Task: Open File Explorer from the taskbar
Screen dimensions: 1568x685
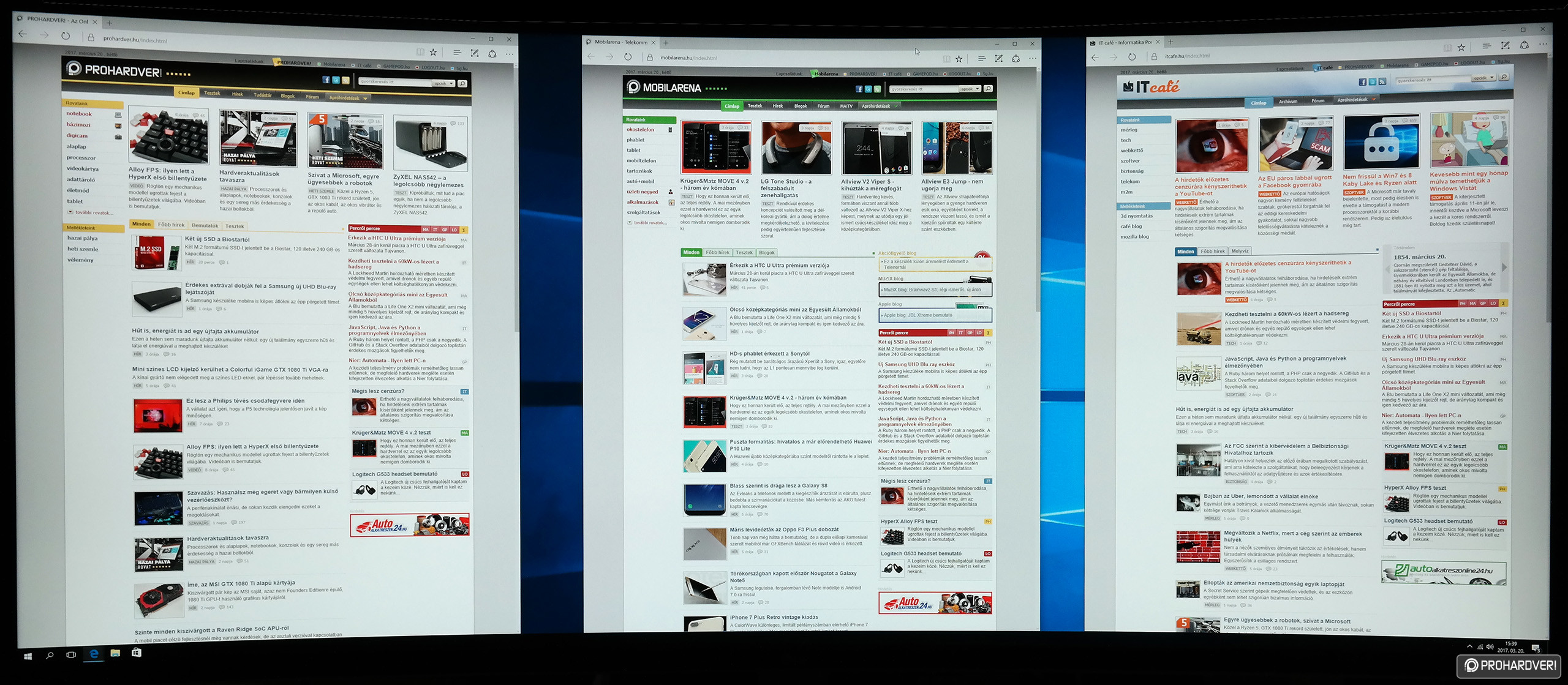Action: coord(115,653)
